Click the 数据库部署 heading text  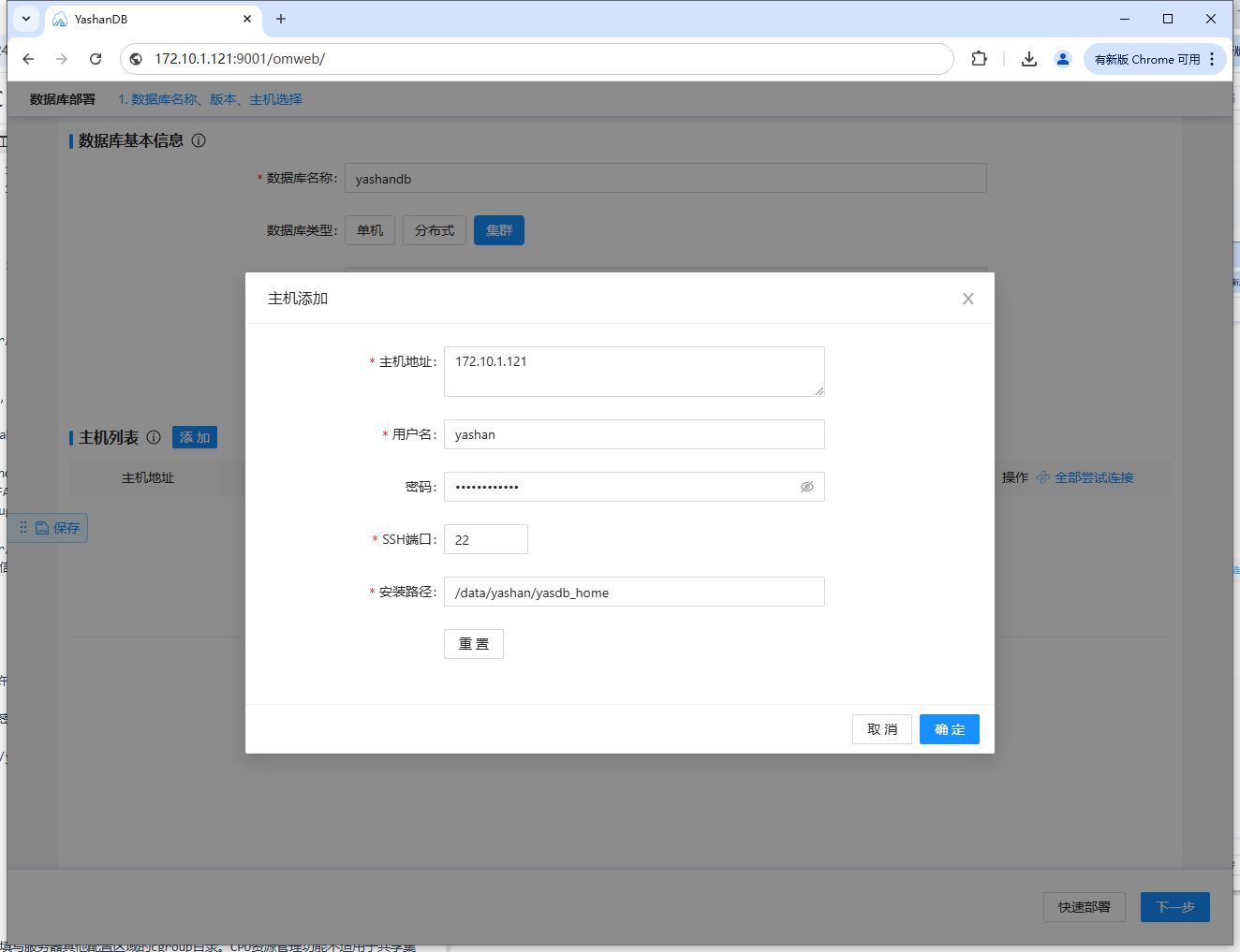click(63, 99)
